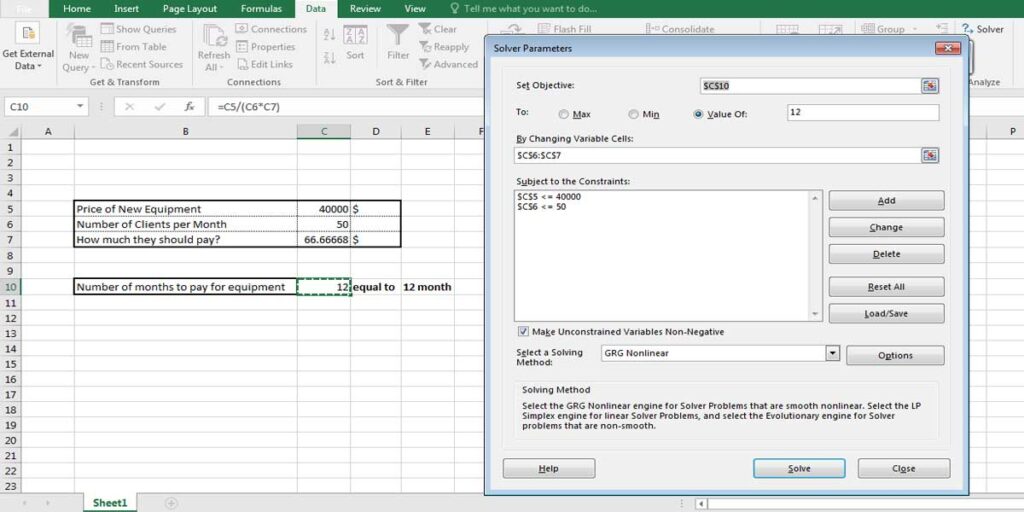The width and height of the screenshot is (1024, 512).
Task: Sort A to Z ascending icon
Action: click(x=330, y=35)
